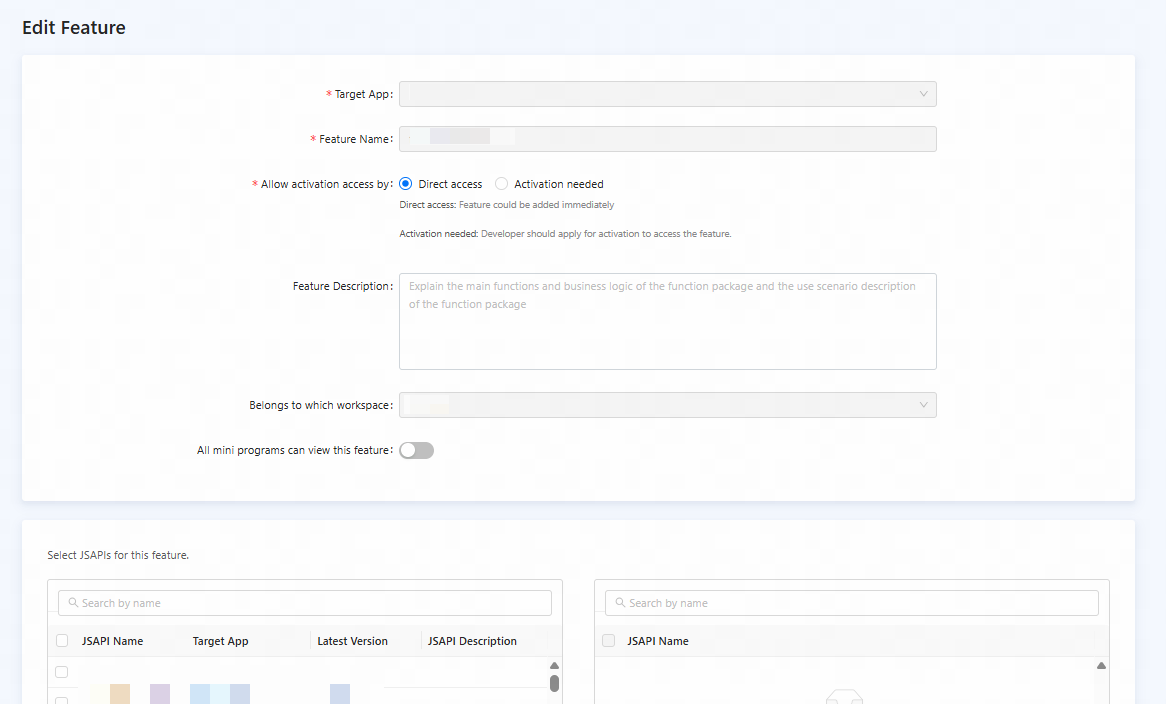Viewport: 1166px width, 704px height.
Task: Click the Target App column header
Action: (220, 641)
